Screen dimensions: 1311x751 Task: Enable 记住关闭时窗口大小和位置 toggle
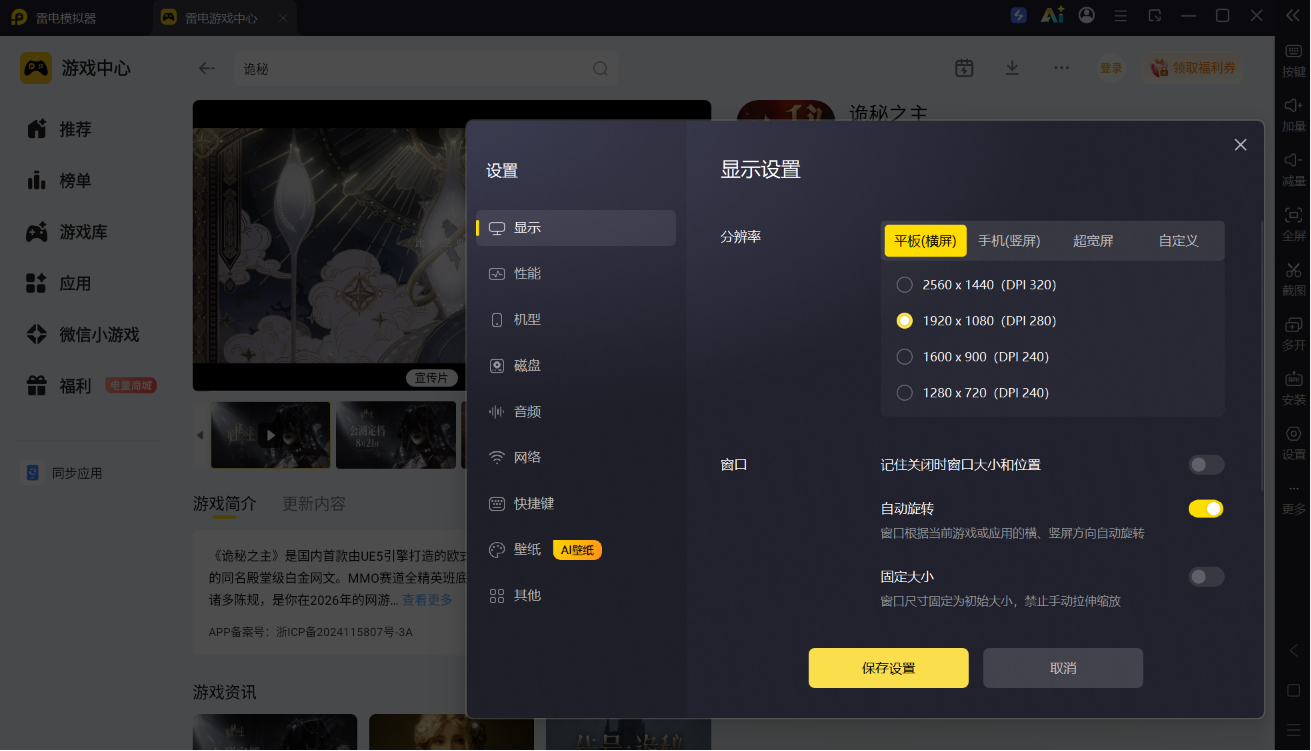(x=1206, y=465)
